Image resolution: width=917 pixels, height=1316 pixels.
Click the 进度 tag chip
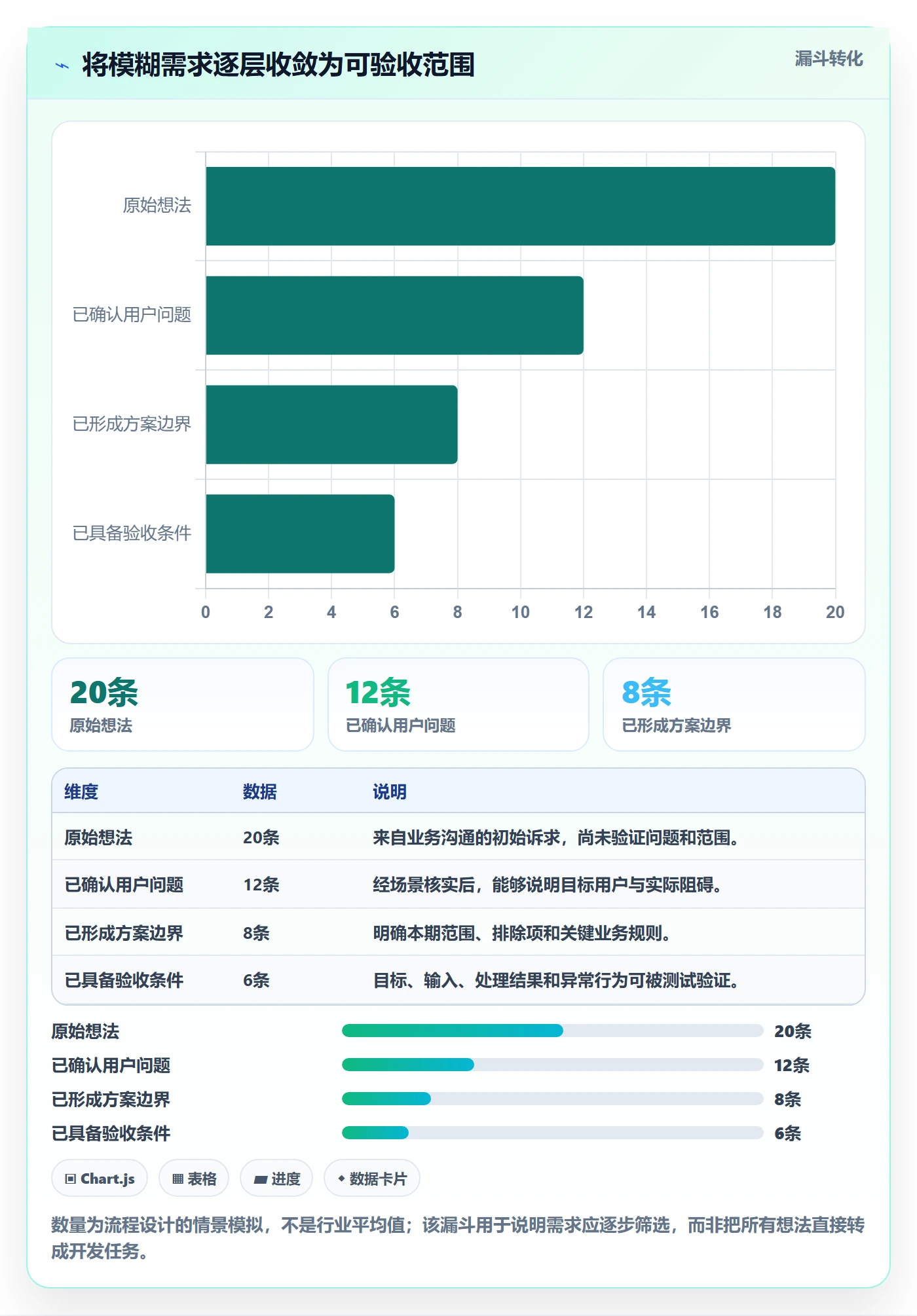276,1179
